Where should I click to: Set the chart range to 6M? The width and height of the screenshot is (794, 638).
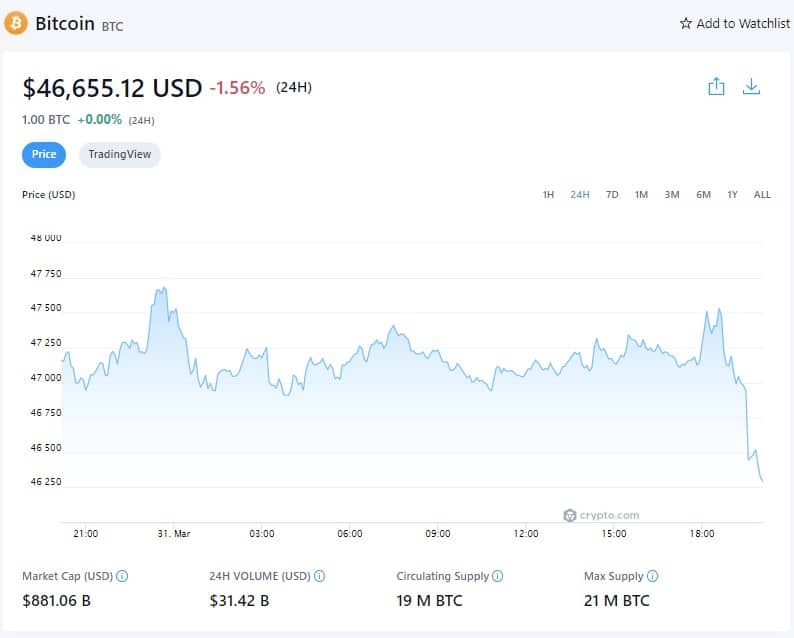coord(703,194)
